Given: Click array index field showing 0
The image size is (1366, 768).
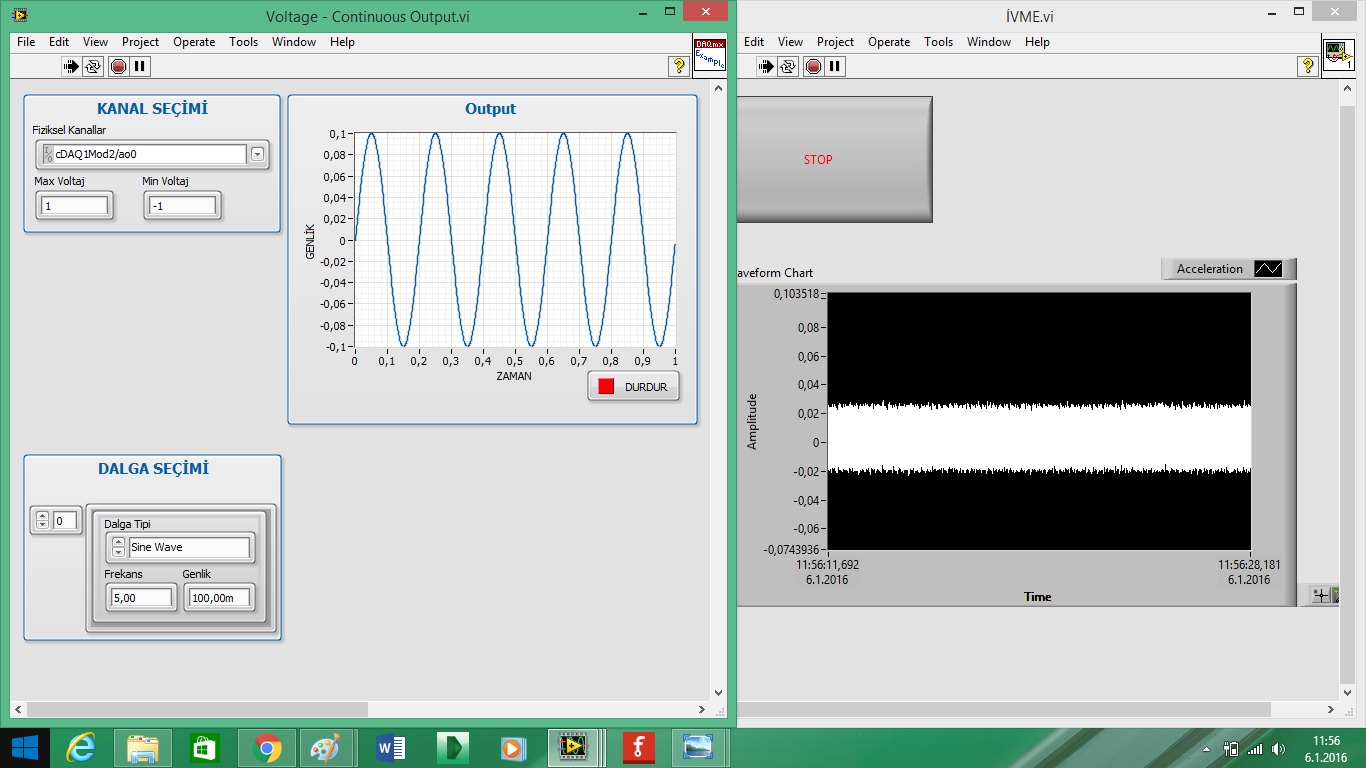Looking at the screenshot, I should pos(65,521).
